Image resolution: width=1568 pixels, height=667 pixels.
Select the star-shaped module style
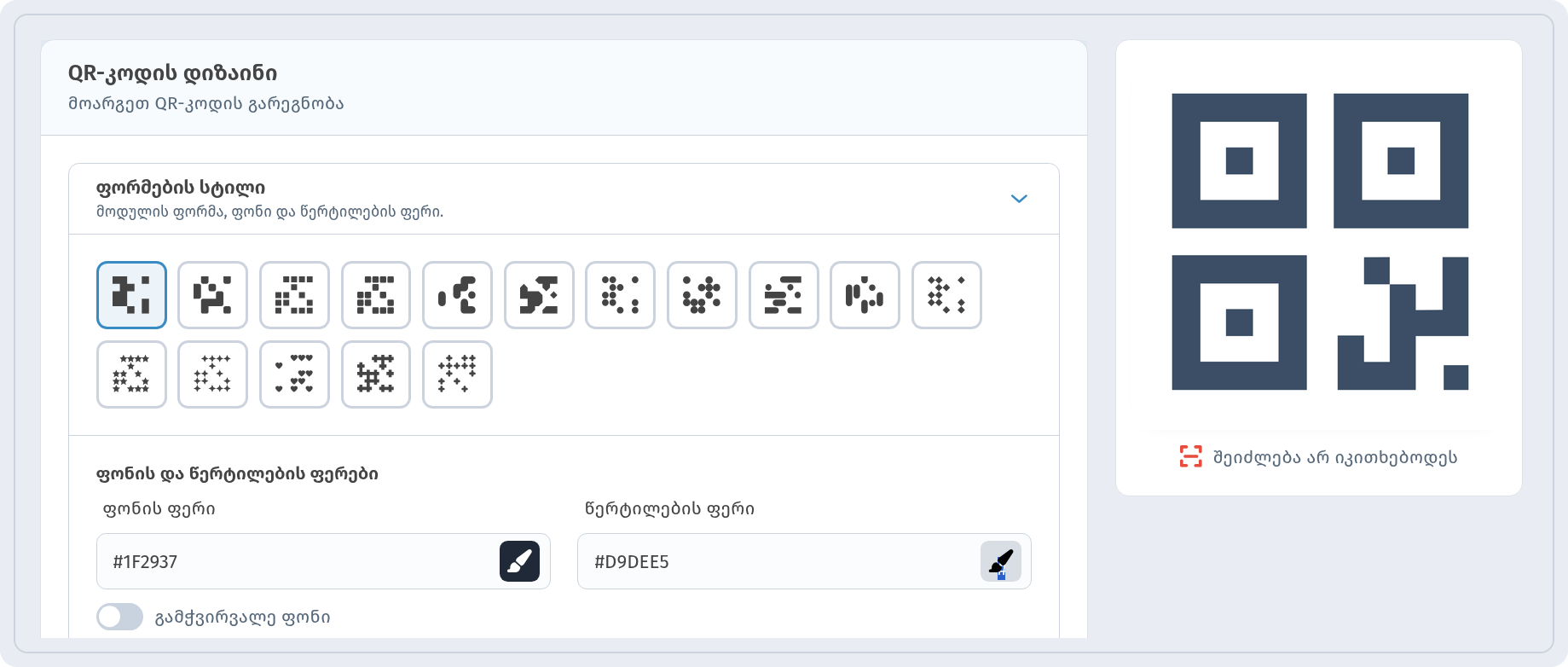(x=131, y=374)
